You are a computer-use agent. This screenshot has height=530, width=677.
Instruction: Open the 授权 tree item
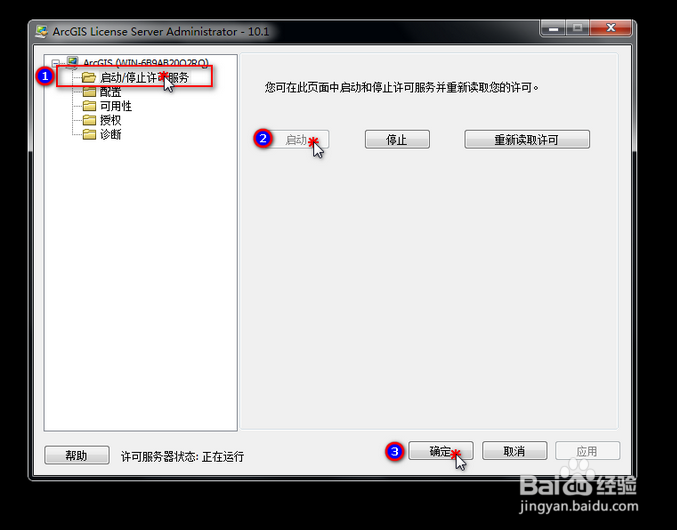pyautogui.click(x=111, y=120)
